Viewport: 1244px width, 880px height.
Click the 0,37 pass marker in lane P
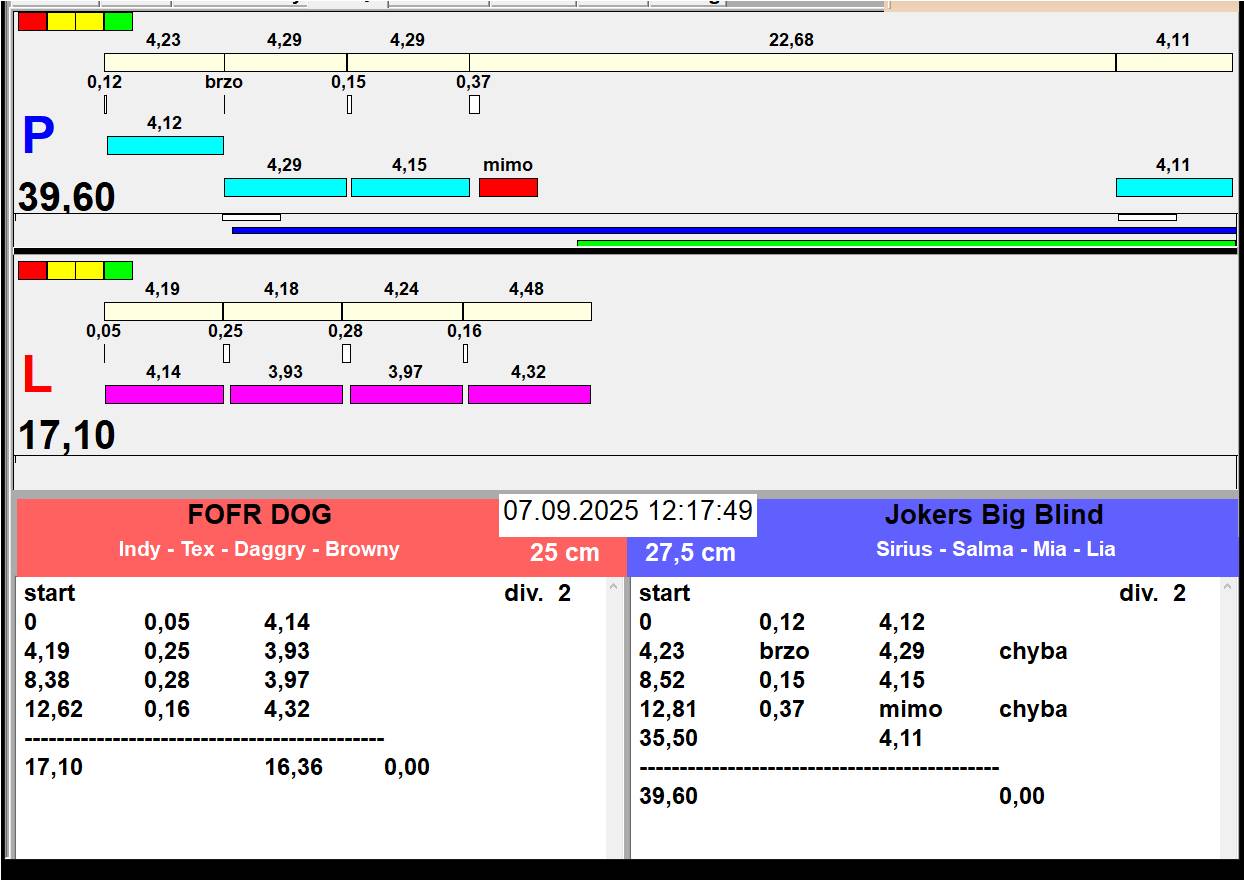pos(474,104)
